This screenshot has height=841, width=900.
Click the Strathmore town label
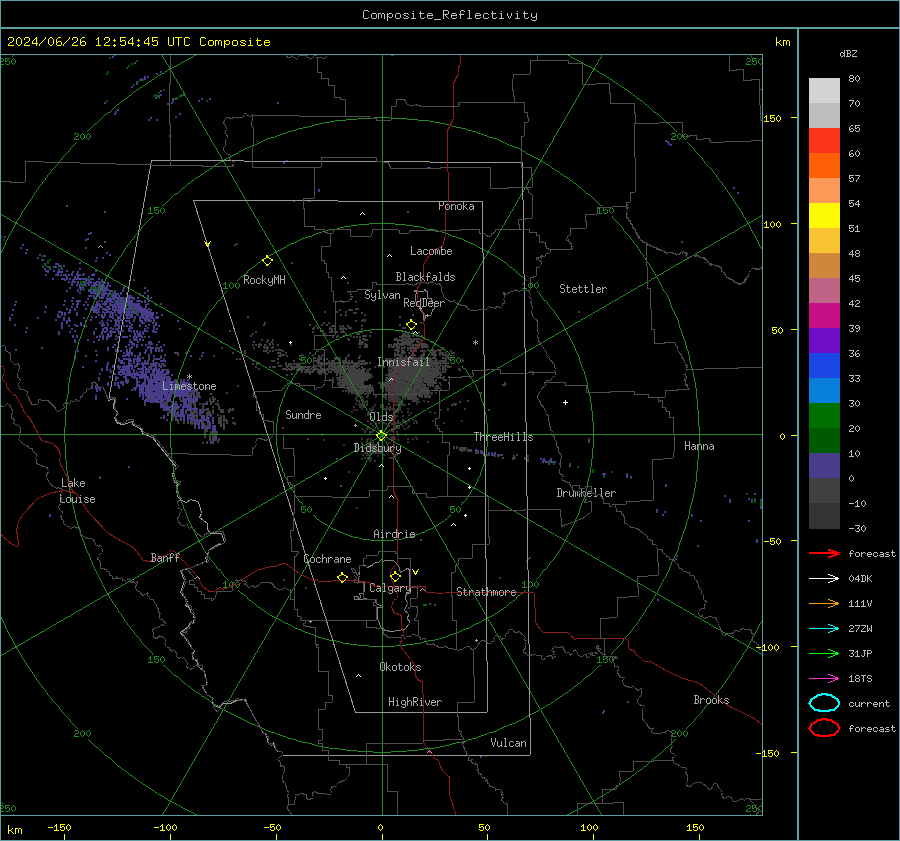486,592
